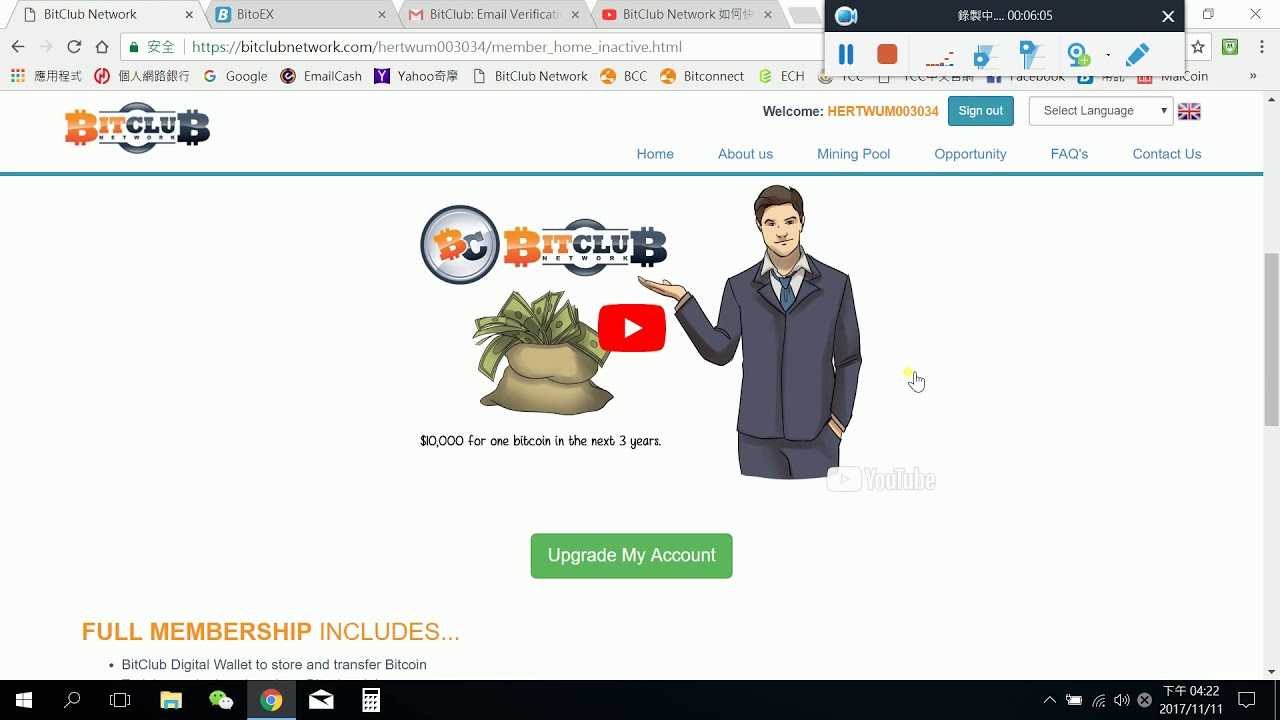
Task: Click the green secure padlock icon
Action: (134, 47)
